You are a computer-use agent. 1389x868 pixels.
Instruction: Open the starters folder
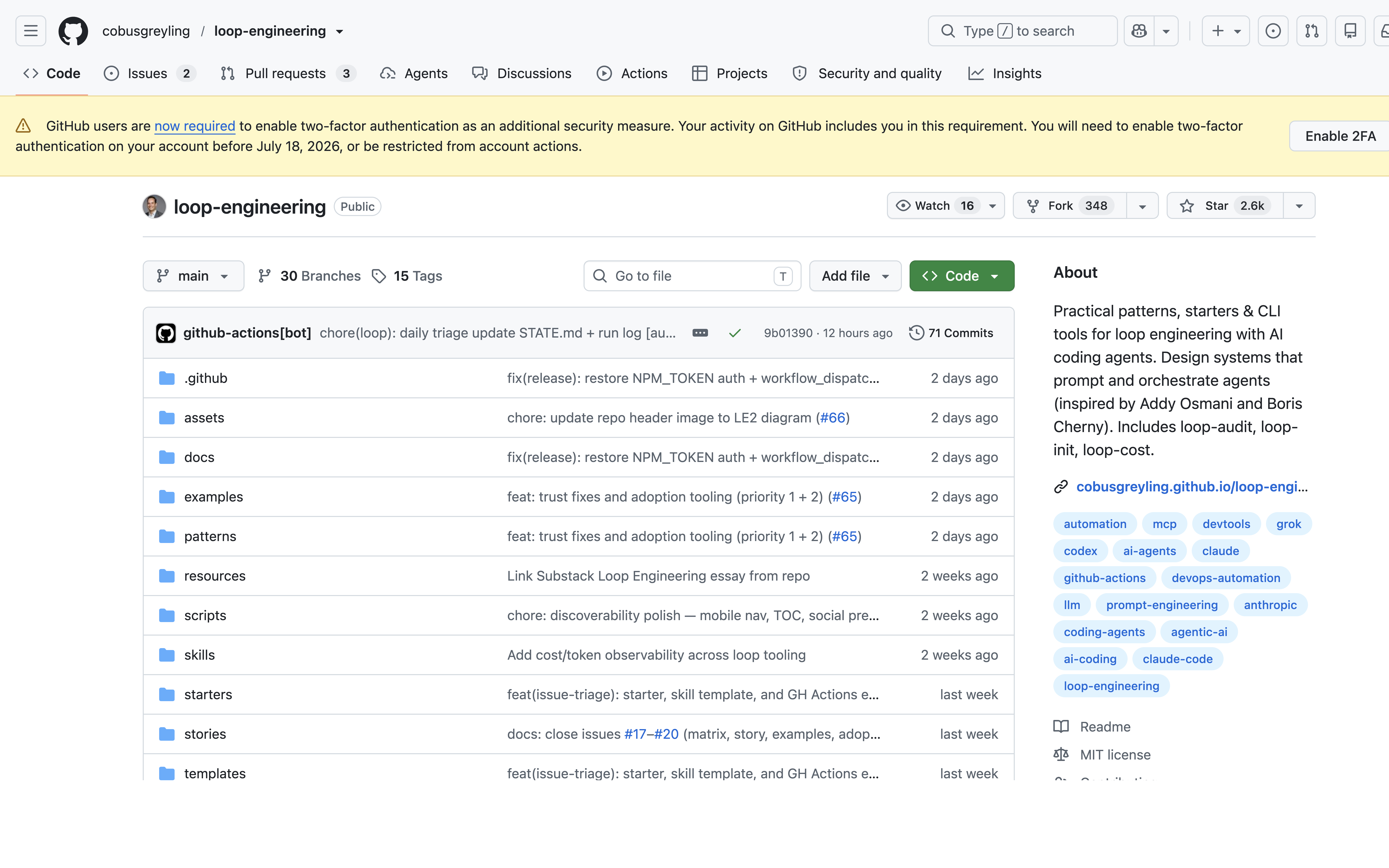208,695
